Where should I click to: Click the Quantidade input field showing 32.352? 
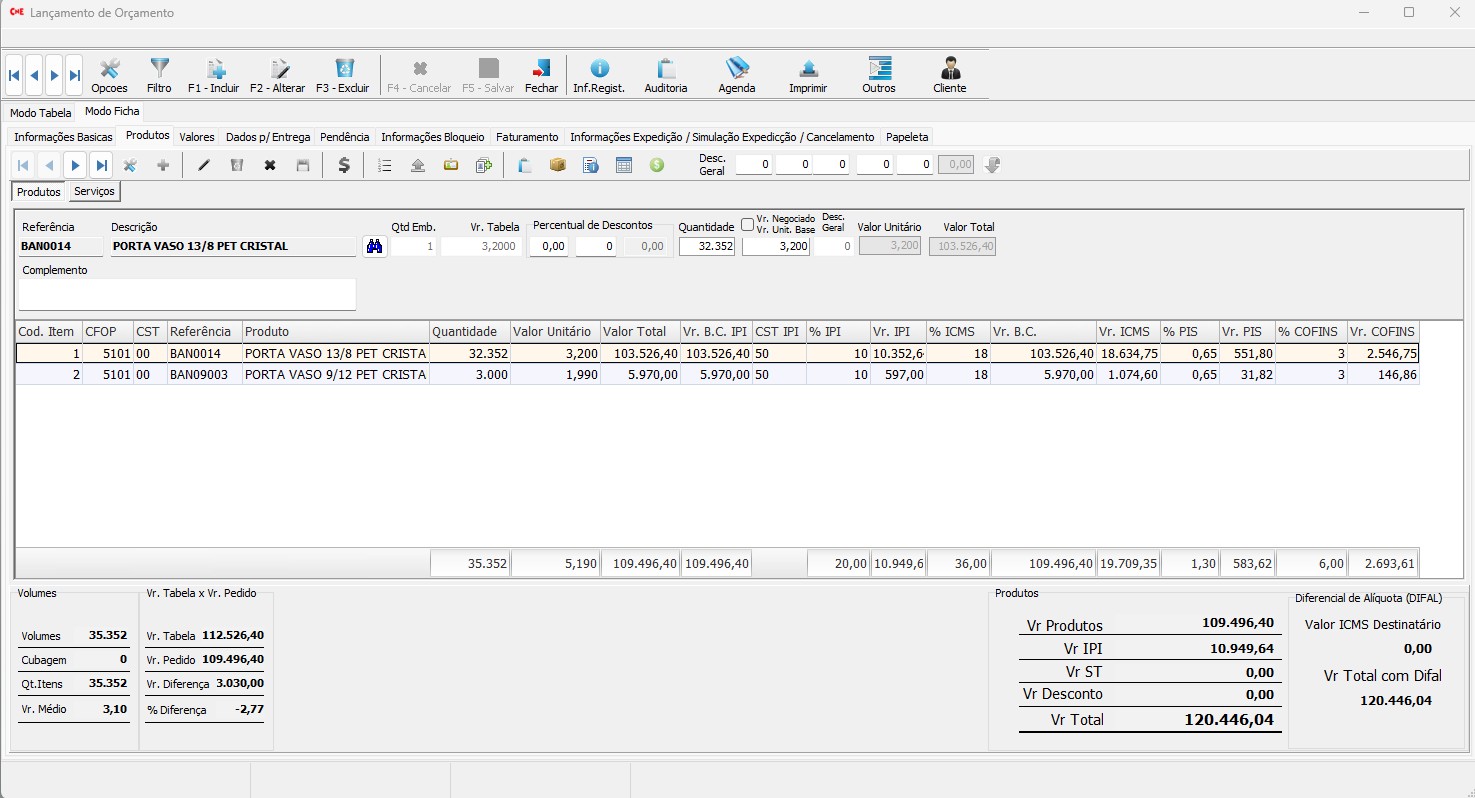707,246
